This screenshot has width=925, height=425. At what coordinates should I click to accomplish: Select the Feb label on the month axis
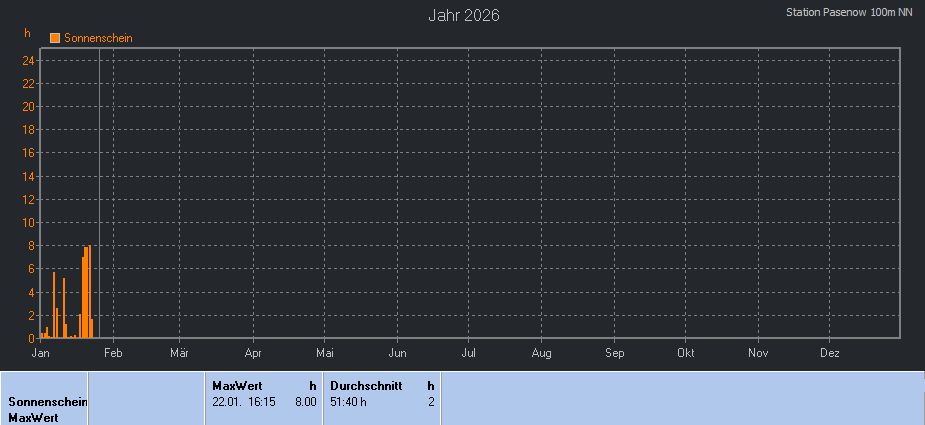point(113,353)
